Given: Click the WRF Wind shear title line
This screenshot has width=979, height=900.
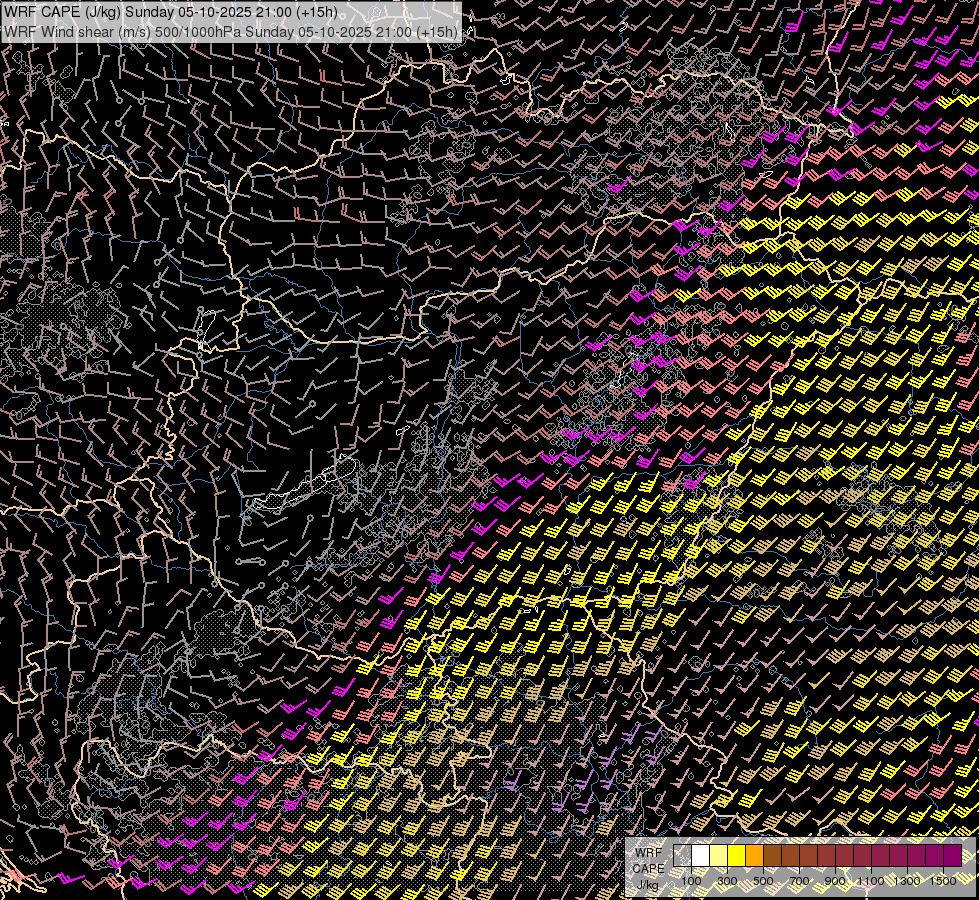Looking at the screenshot, I should tap(230, 31).
